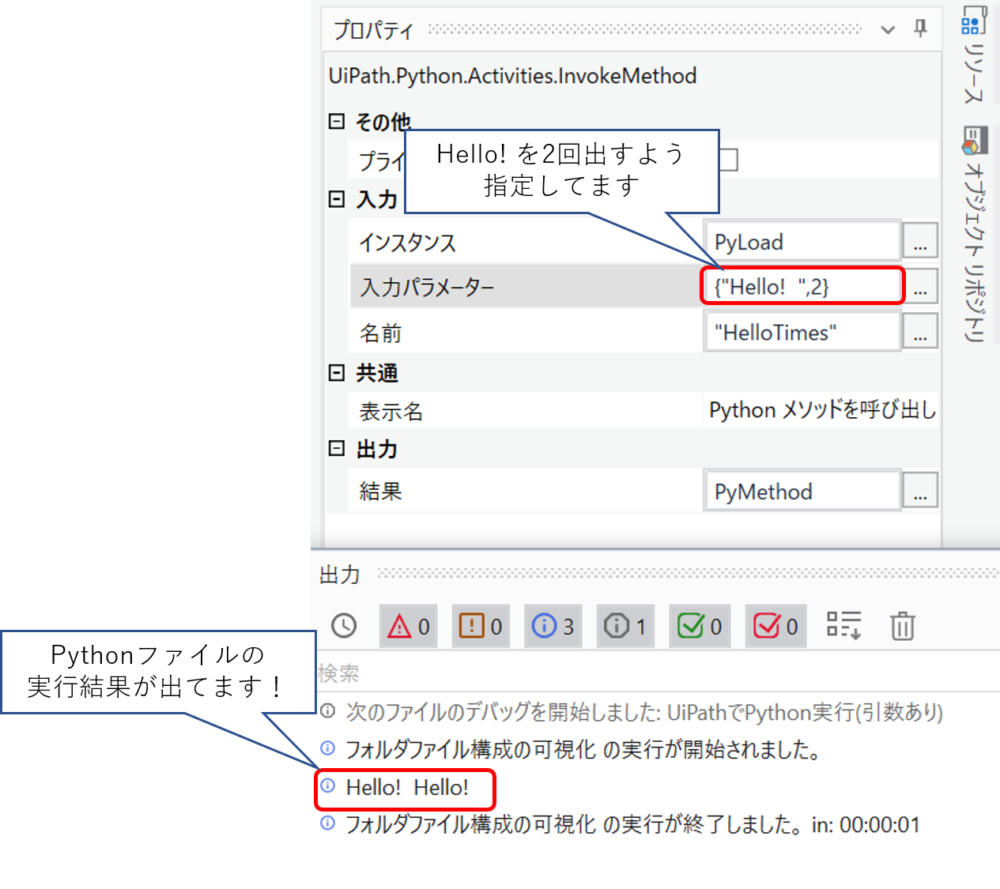The image size is (1000, 889).
Task: Toggle timestamps in the output panel
Action: (x=344, y=625)
